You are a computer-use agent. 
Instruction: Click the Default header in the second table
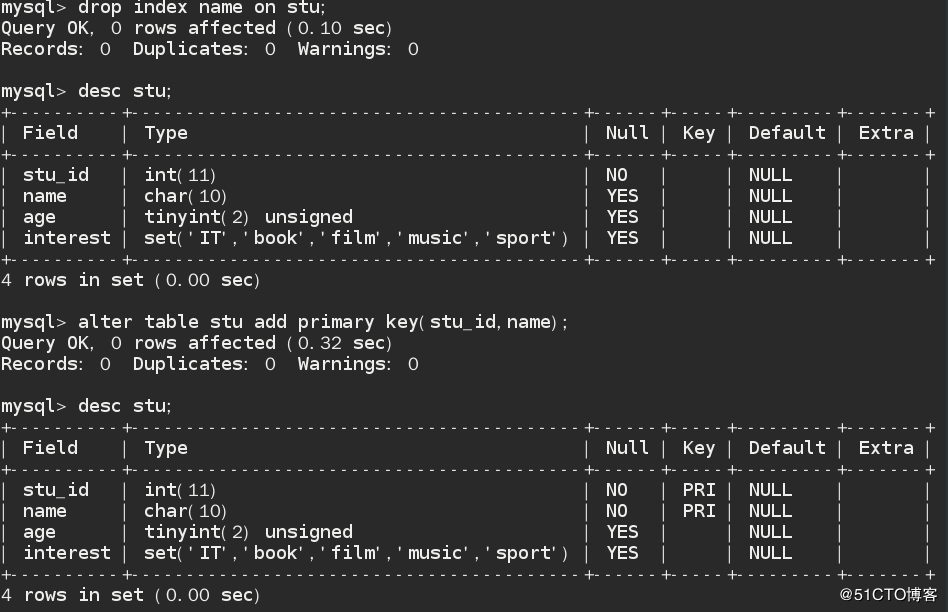point(787,448)
